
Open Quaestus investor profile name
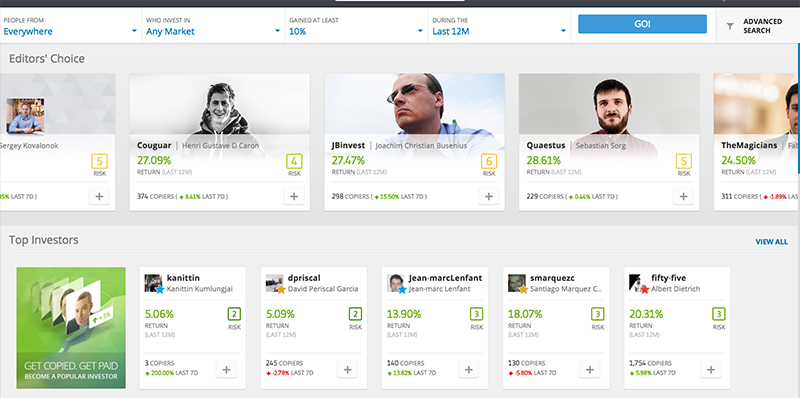coord(546,145)
